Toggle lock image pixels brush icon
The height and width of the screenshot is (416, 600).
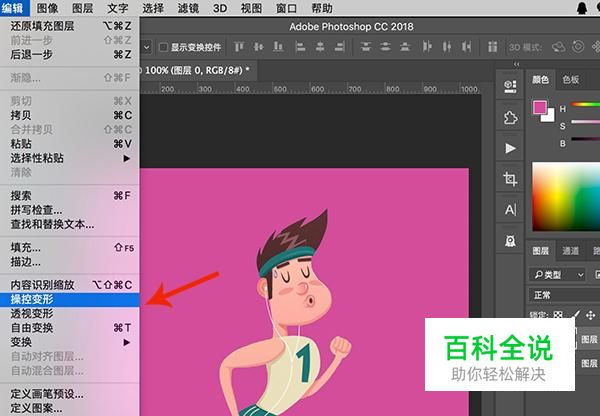576,315
